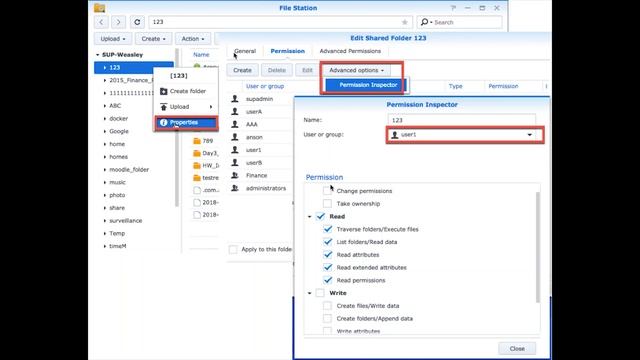Viewport: 640px width, 360px height.
Task: Click the .com file icon
Action: 197,190
